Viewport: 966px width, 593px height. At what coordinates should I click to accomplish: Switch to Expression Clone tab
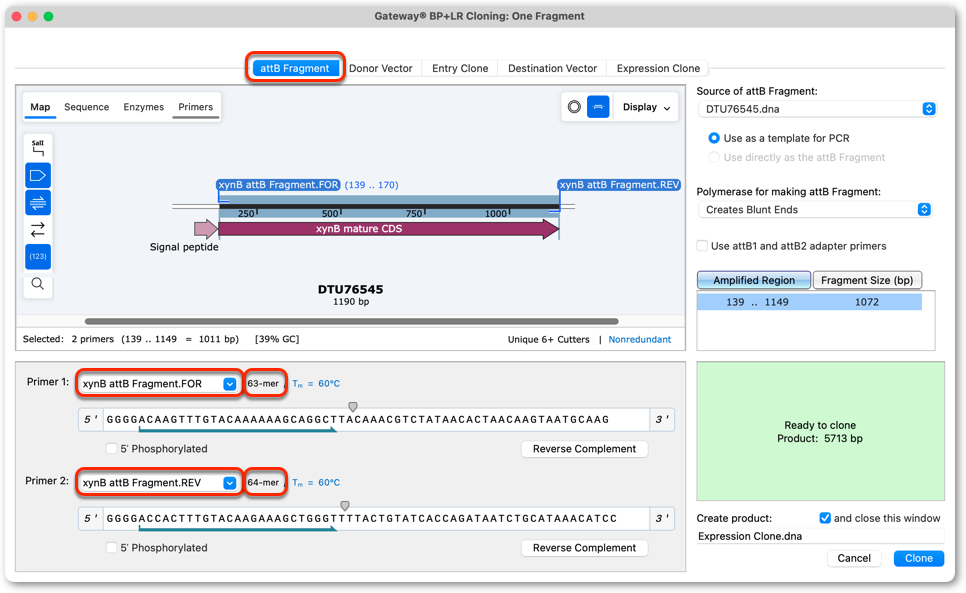pyautogui.click(x=658, y=68)
